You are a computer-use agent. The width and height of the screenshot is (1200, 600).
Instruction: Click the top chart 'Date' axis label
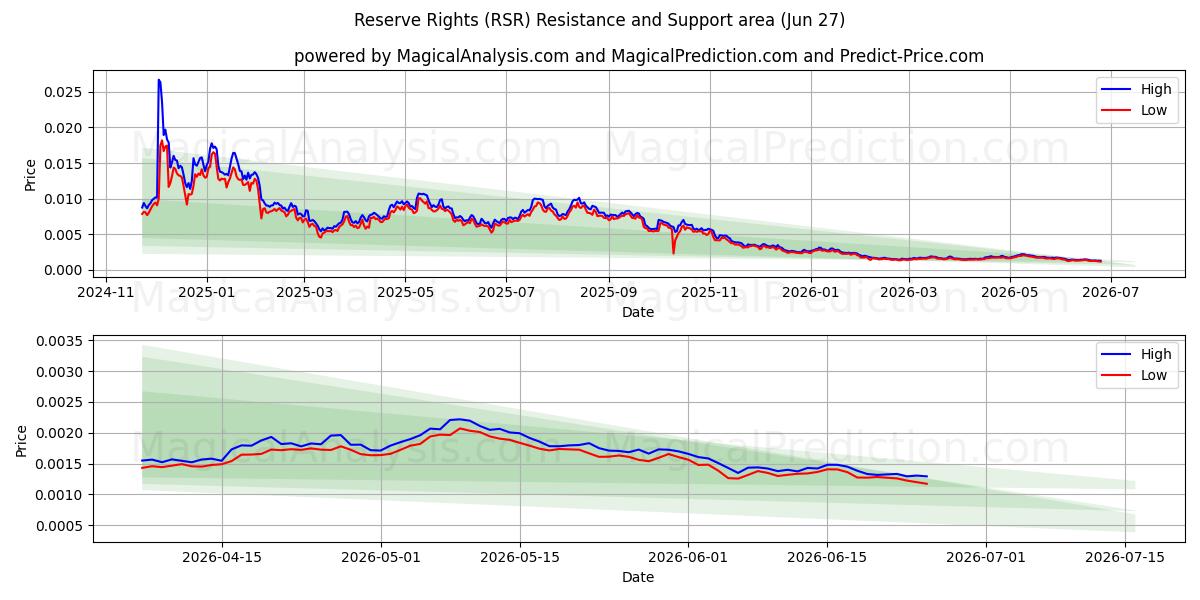638,312
